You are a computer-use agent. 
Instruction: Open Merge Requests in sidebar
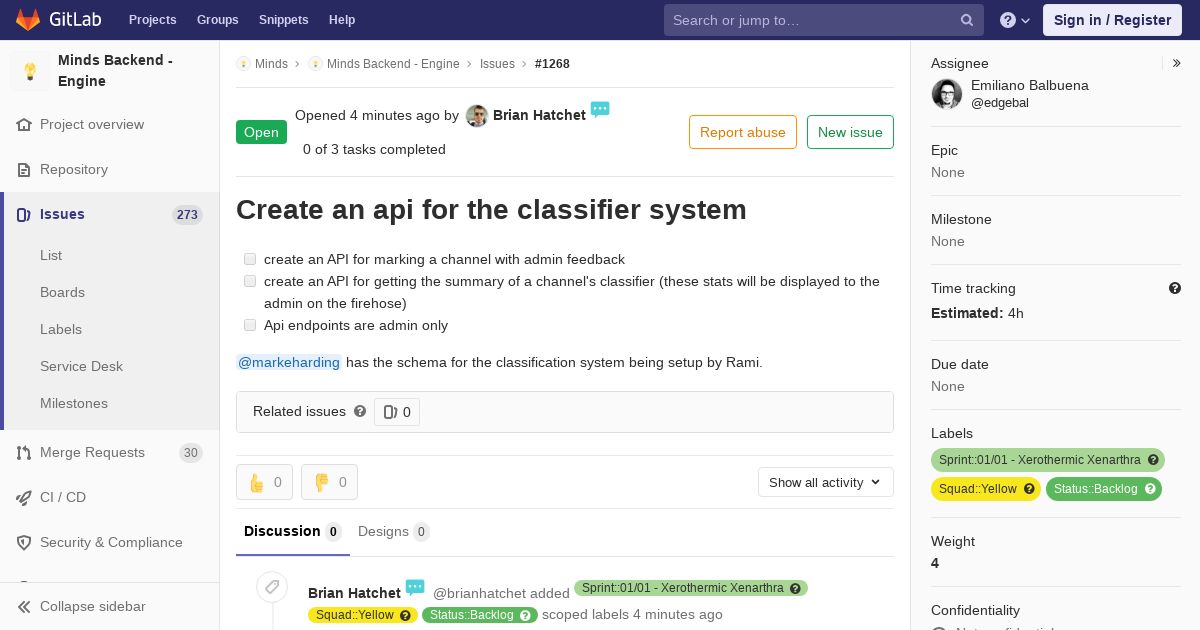point(92,452)
